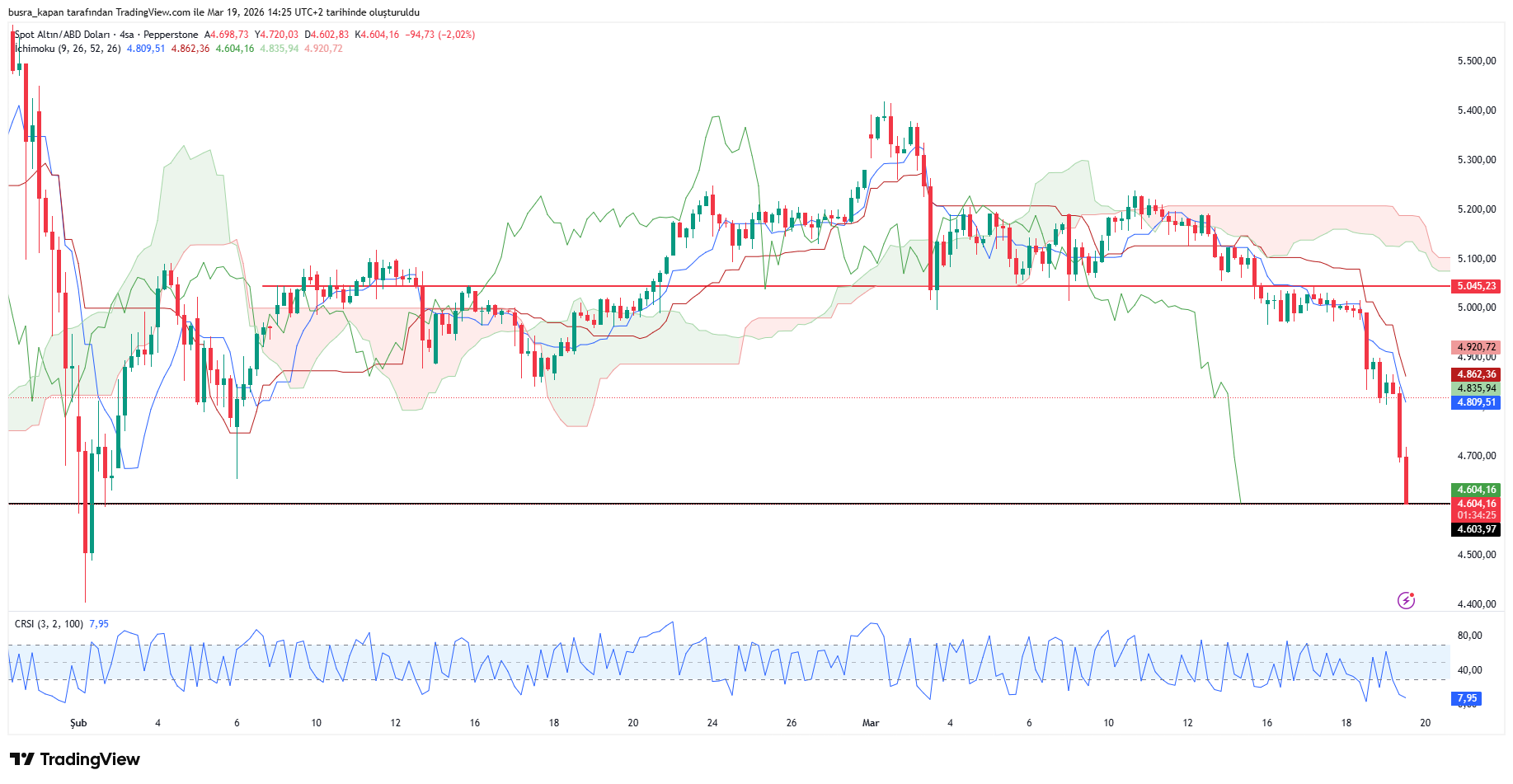Click the purple lightning event icon
The height and width of the screenshot is (784, 1513).
[1406, 600]
